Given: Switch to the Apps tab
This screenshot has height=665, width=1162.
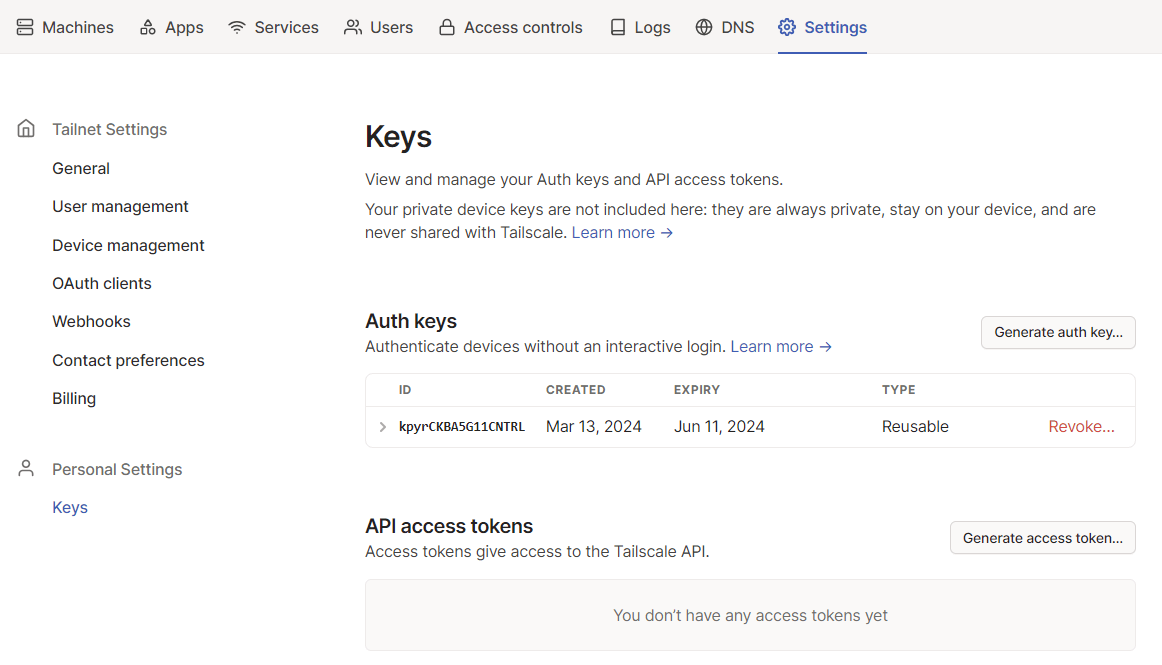Looking at the screenshot, I should click(171, 27).
